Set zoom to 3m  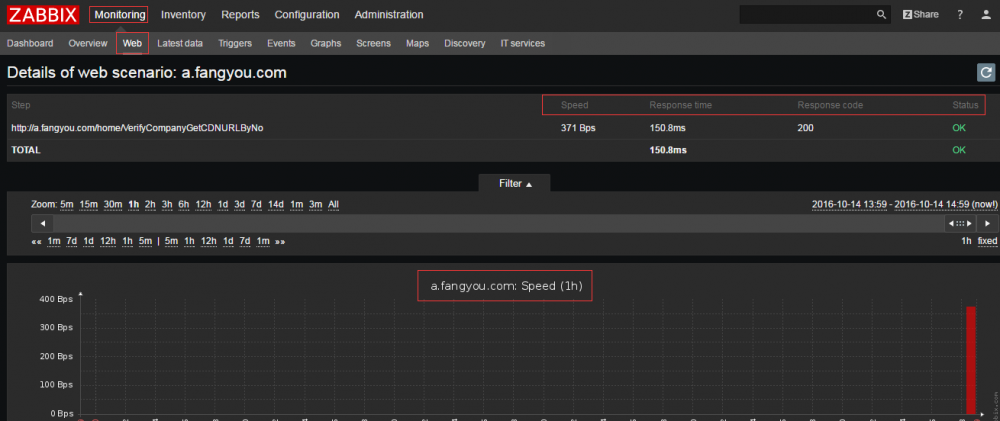316,205
